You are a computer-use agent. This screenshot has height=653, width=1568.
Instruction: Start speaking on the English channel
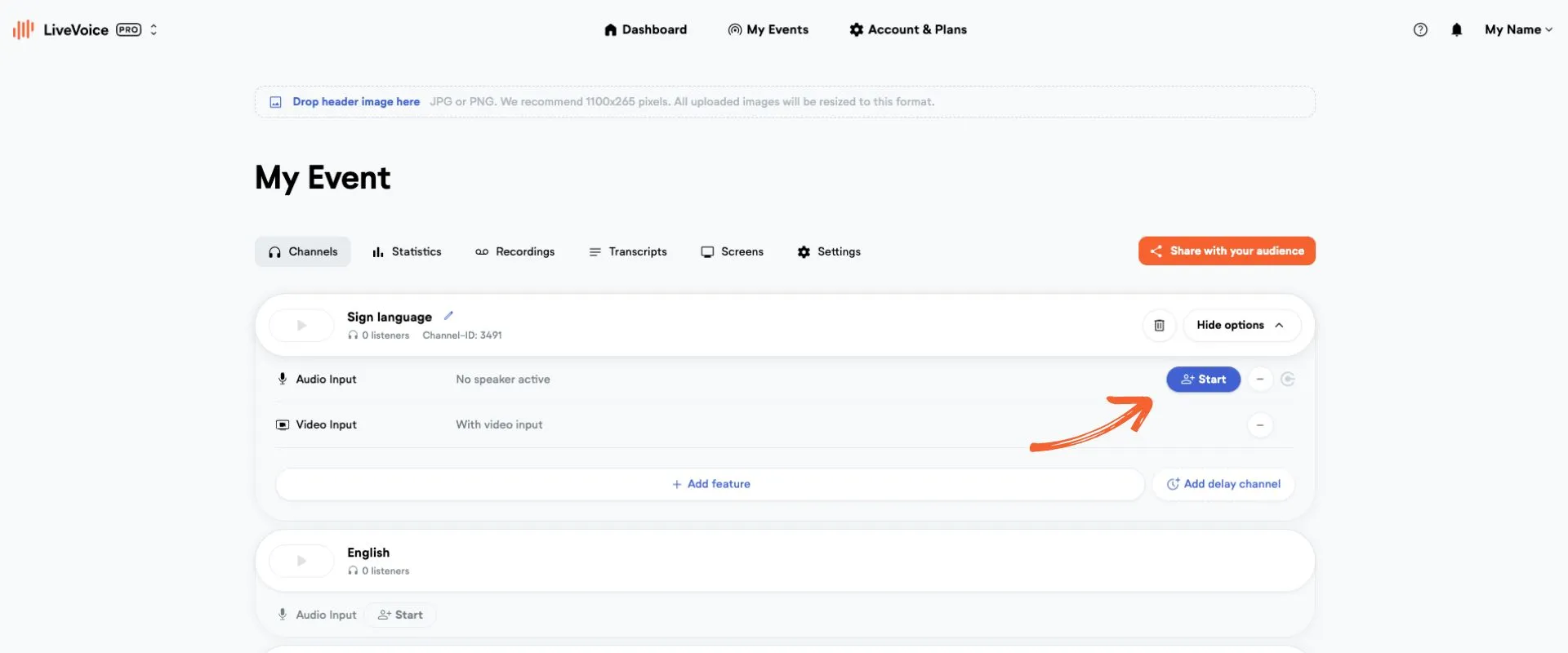(x=400, y=615)
